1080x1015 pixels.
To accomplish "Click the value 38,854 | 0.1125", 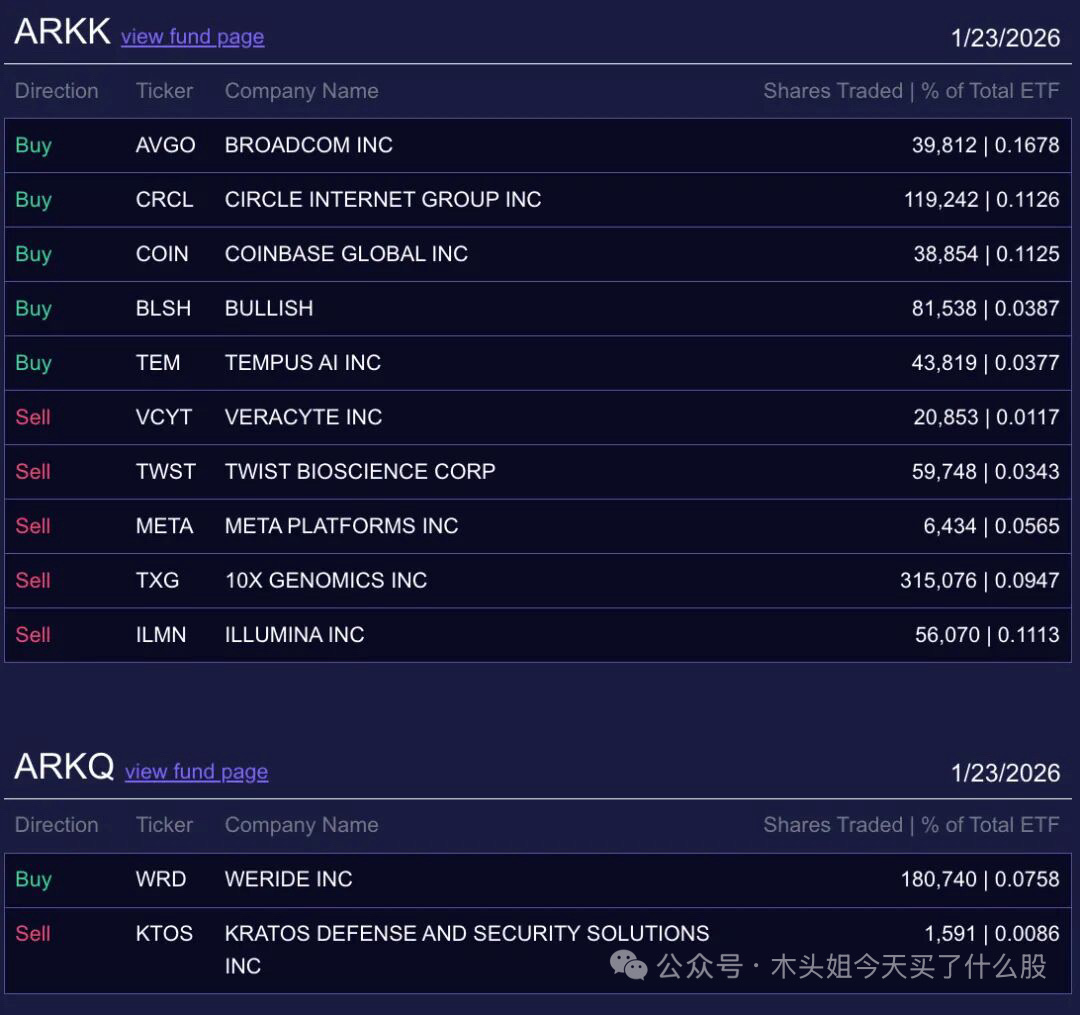I will tap(987, 254).
